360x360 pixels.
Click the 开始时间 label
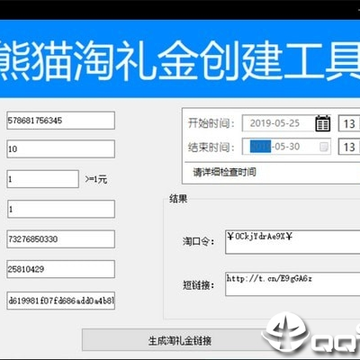point(212,123)
